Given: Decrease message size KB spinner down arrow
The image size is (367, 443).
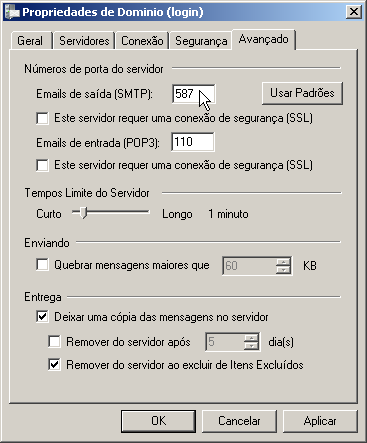Looking at the screenshot, I should 283,270.
